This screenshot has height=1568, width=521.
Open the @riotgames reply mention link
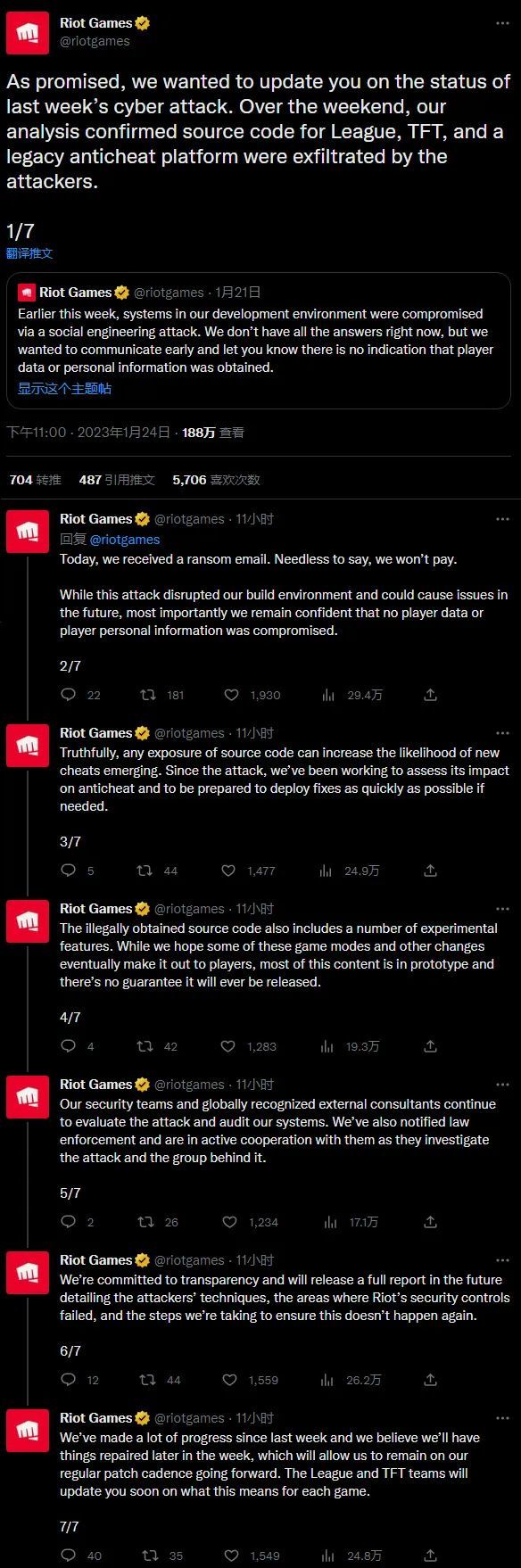(125, 539)
